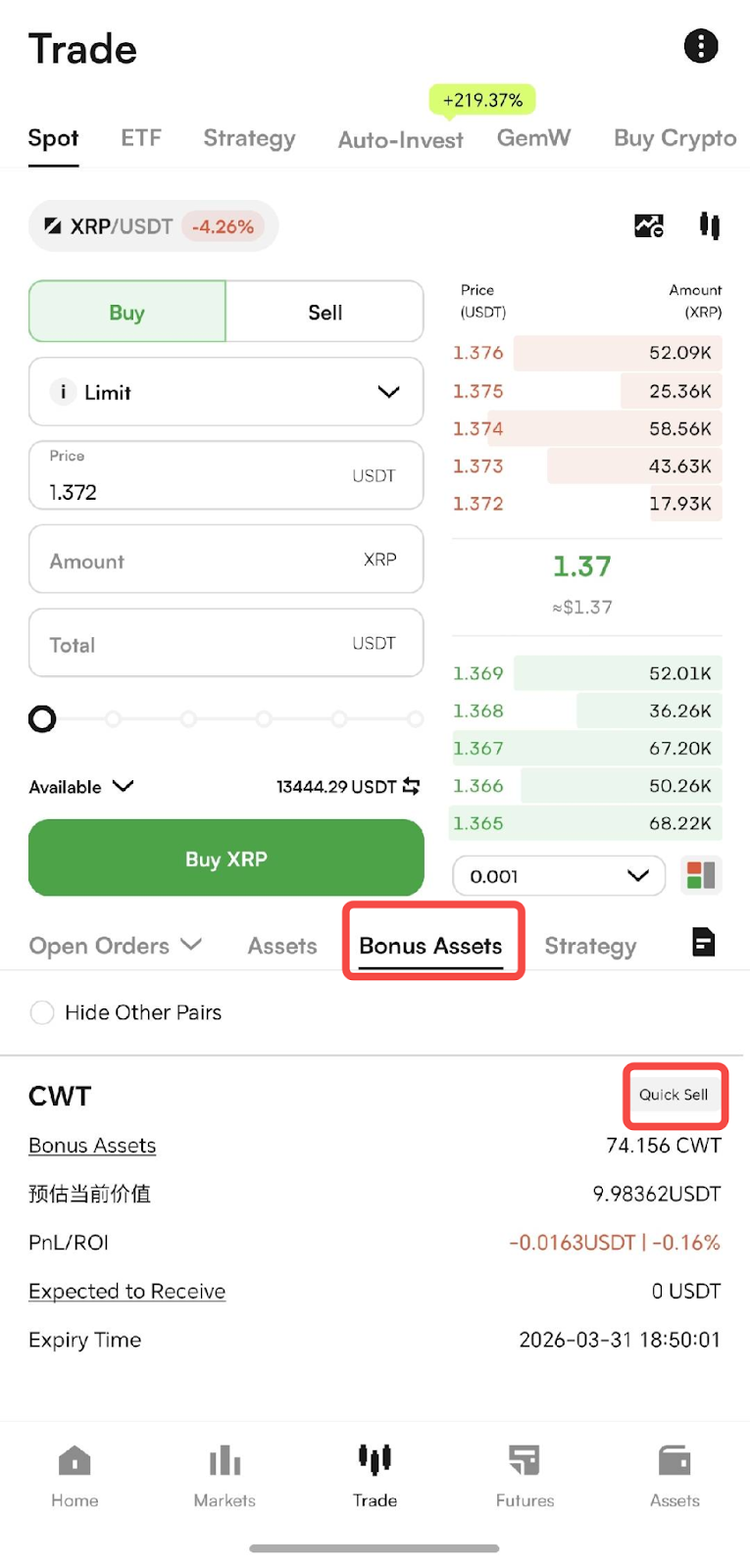Change the order book layout icon
This screenshot has width=750, height=1568.
click(701, 875)
